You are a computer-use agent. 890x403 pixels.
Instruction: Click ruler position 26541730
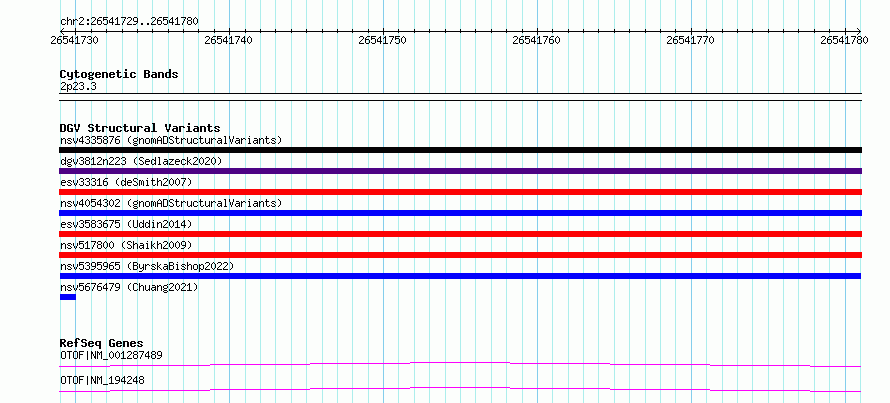pos(74,40)
